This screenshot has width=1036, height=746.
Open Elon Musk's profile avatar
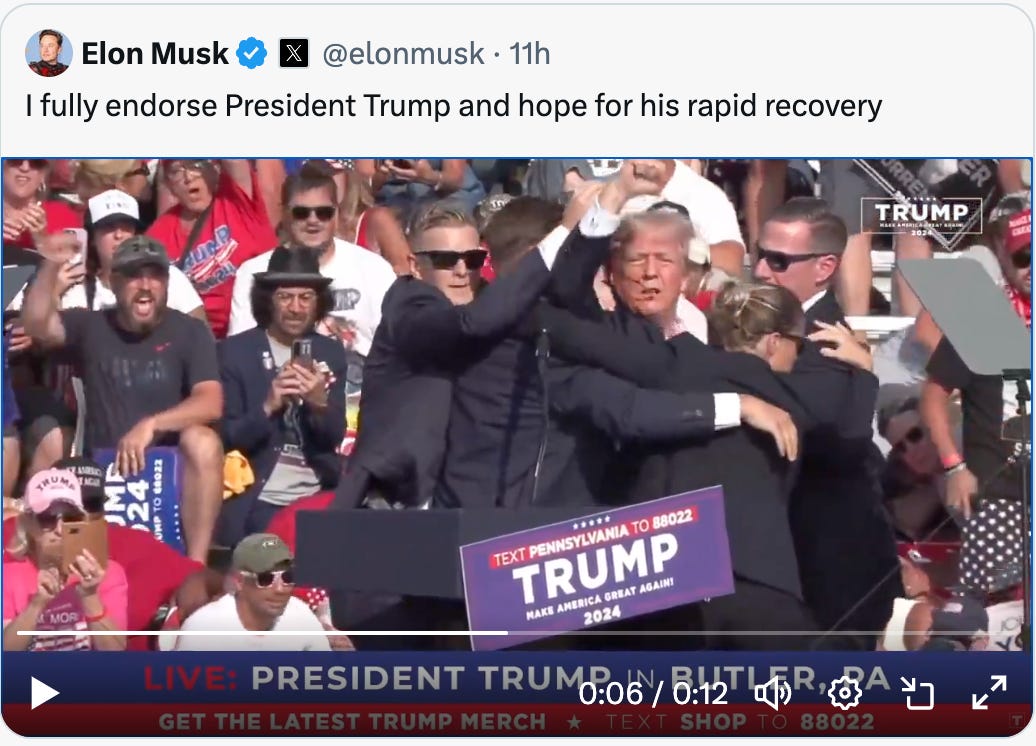(49, 53)
